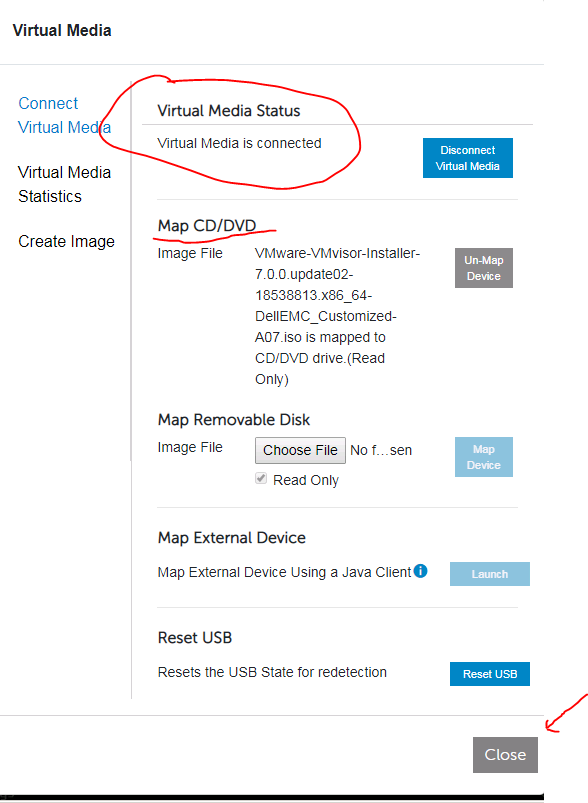Viewport: 588px width, 803px height.
Task: Click the Disconnect Virtual Media button
Action: [468, 158]
